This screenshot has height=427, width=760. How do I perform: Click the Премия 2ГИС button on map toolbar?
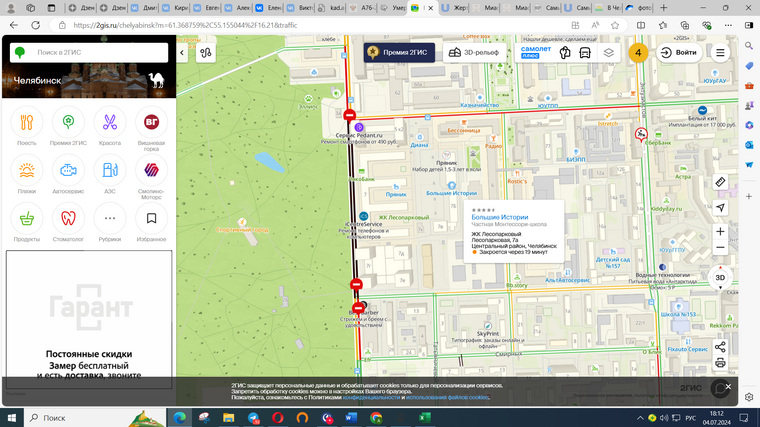399,52
